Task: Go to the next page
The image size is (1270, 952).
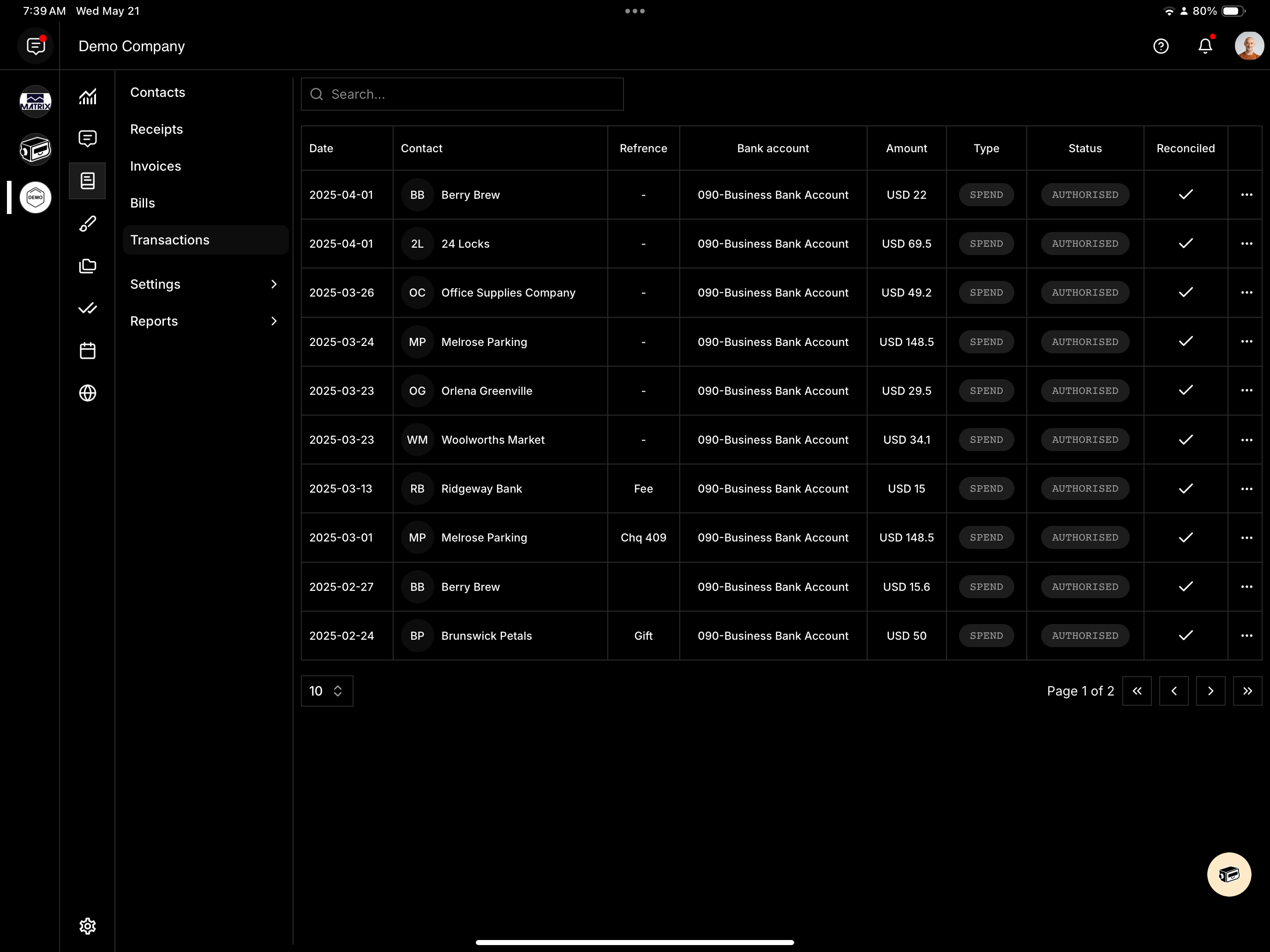Action: 1210,690
